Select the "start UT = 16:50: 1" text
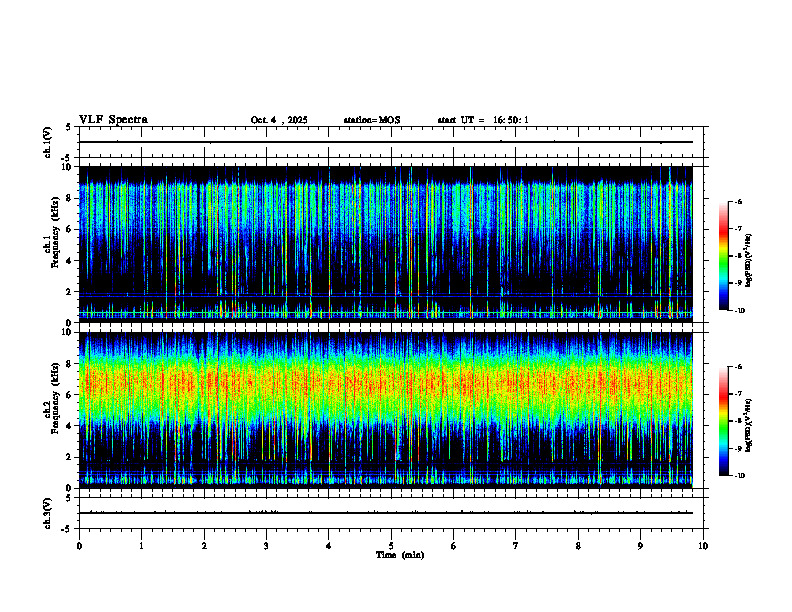This screenshot has height=612, width=792. tap(483, 120)
